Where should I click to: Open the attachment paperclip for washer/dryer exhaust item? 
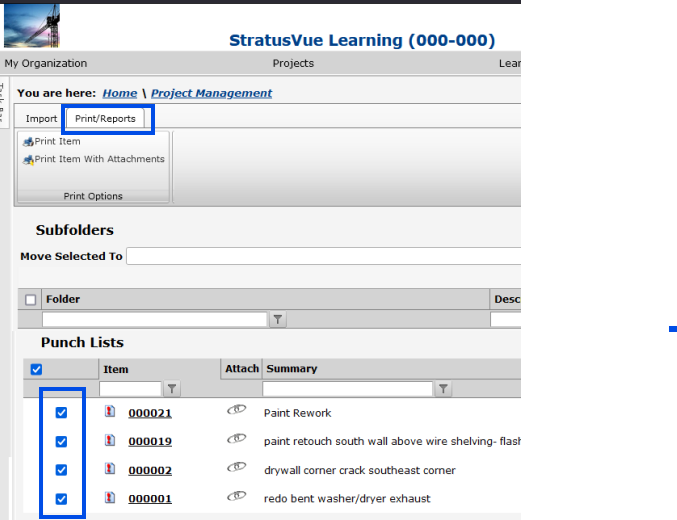237,496
